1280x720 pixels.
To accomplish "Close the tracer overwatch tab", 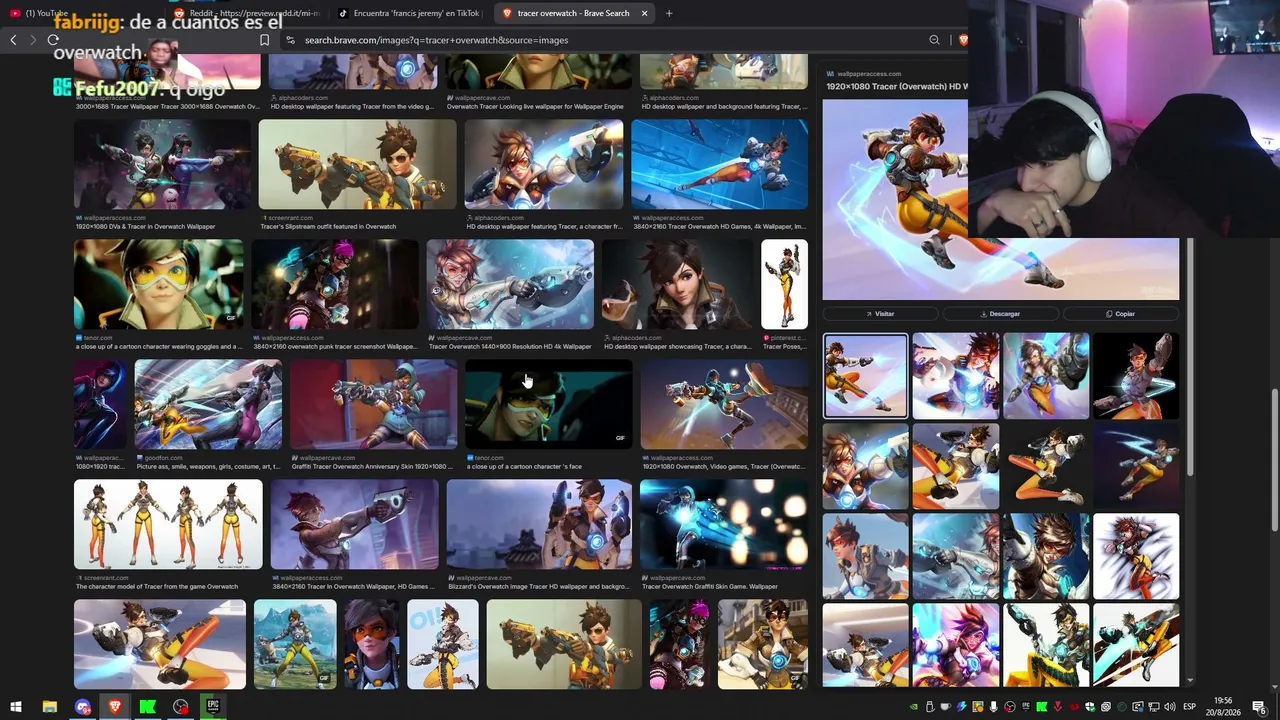I will pyautogui.click(x=644, y=13).
